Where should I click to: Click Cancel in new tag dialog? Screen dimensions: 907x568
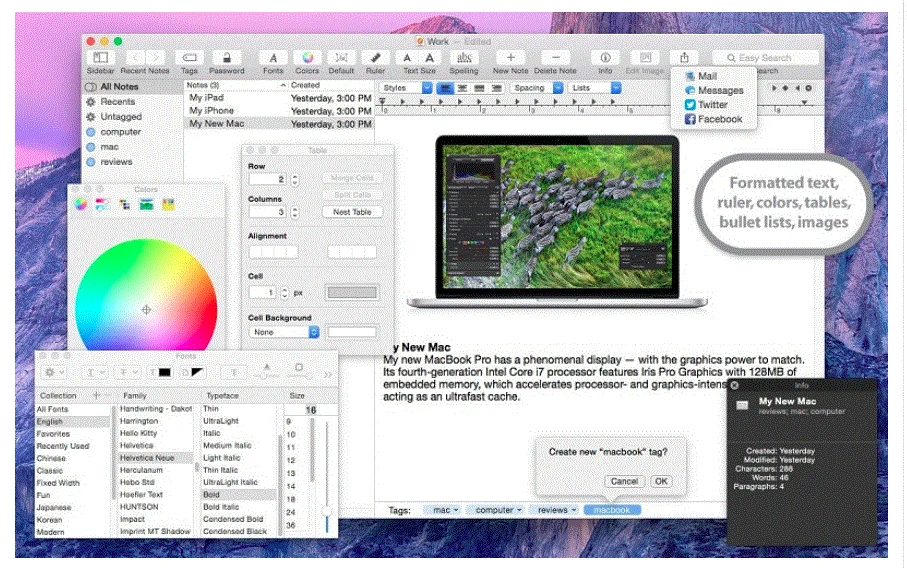pyautogui.click(x=624, y=481)
